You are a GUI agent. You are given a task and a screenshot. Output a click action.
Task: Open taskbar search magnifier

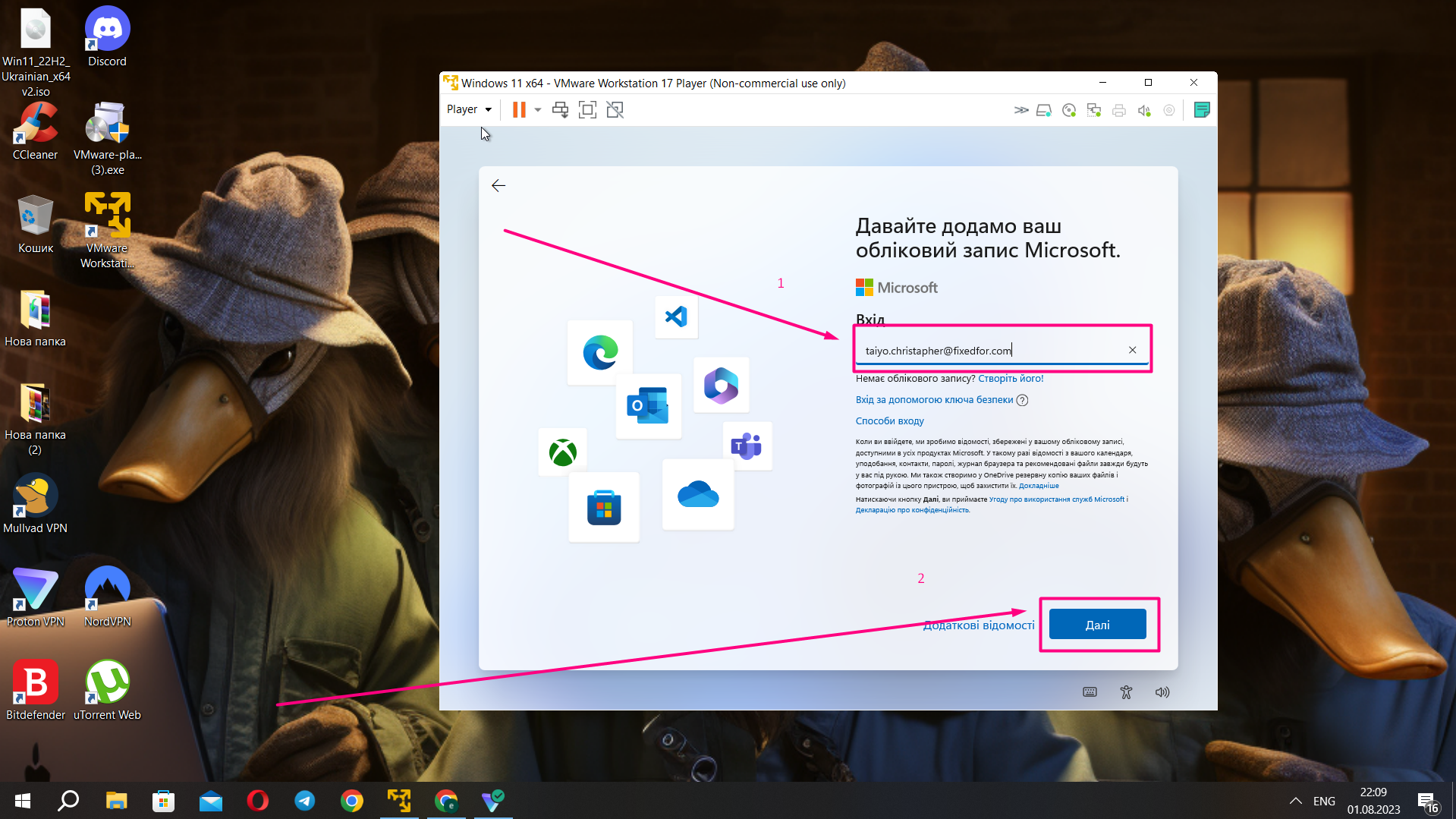(68, 800)
